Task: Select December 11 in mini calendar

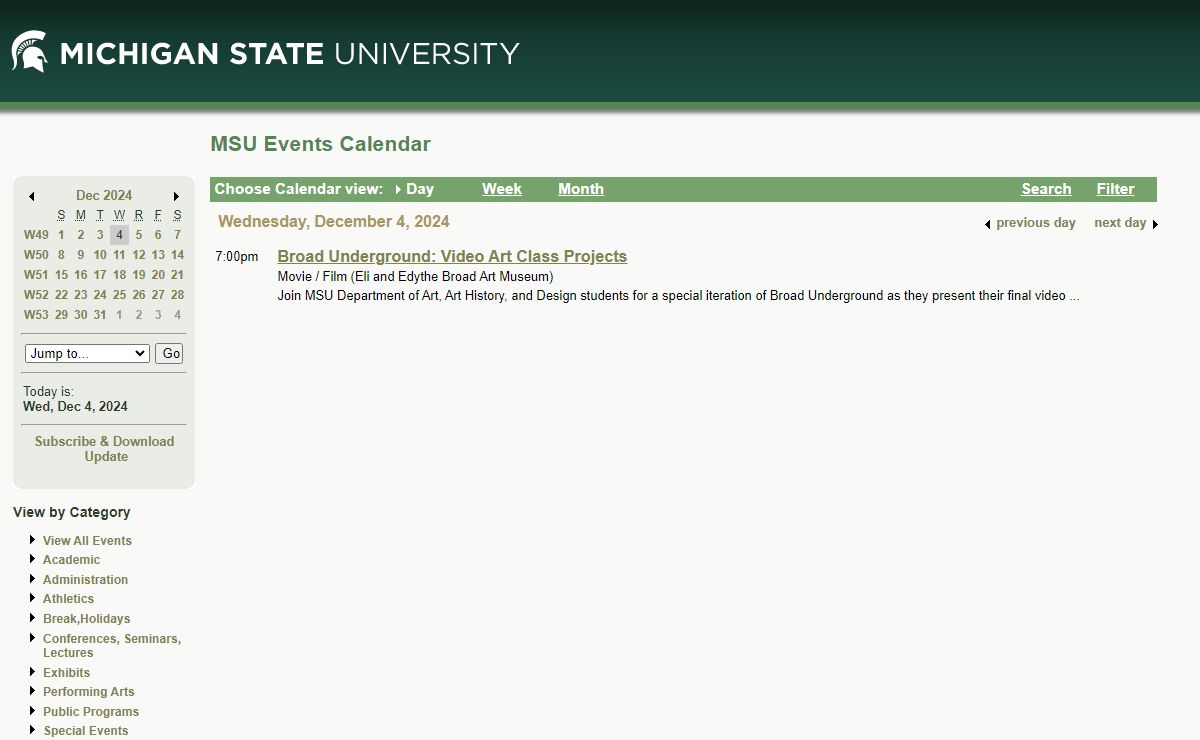Action: [x=119, y=255]
